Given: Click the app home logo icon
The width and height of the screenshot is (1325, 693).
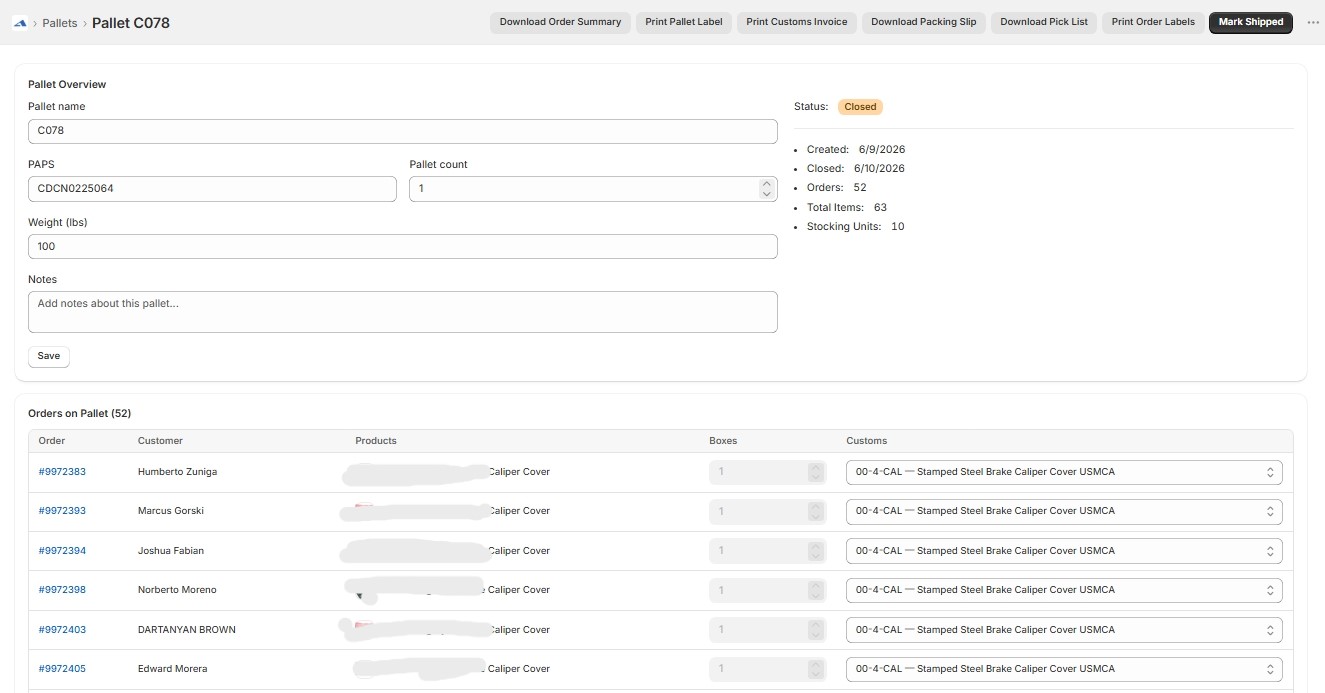Looking at the screenshot, I should click(x=19, y=22).
